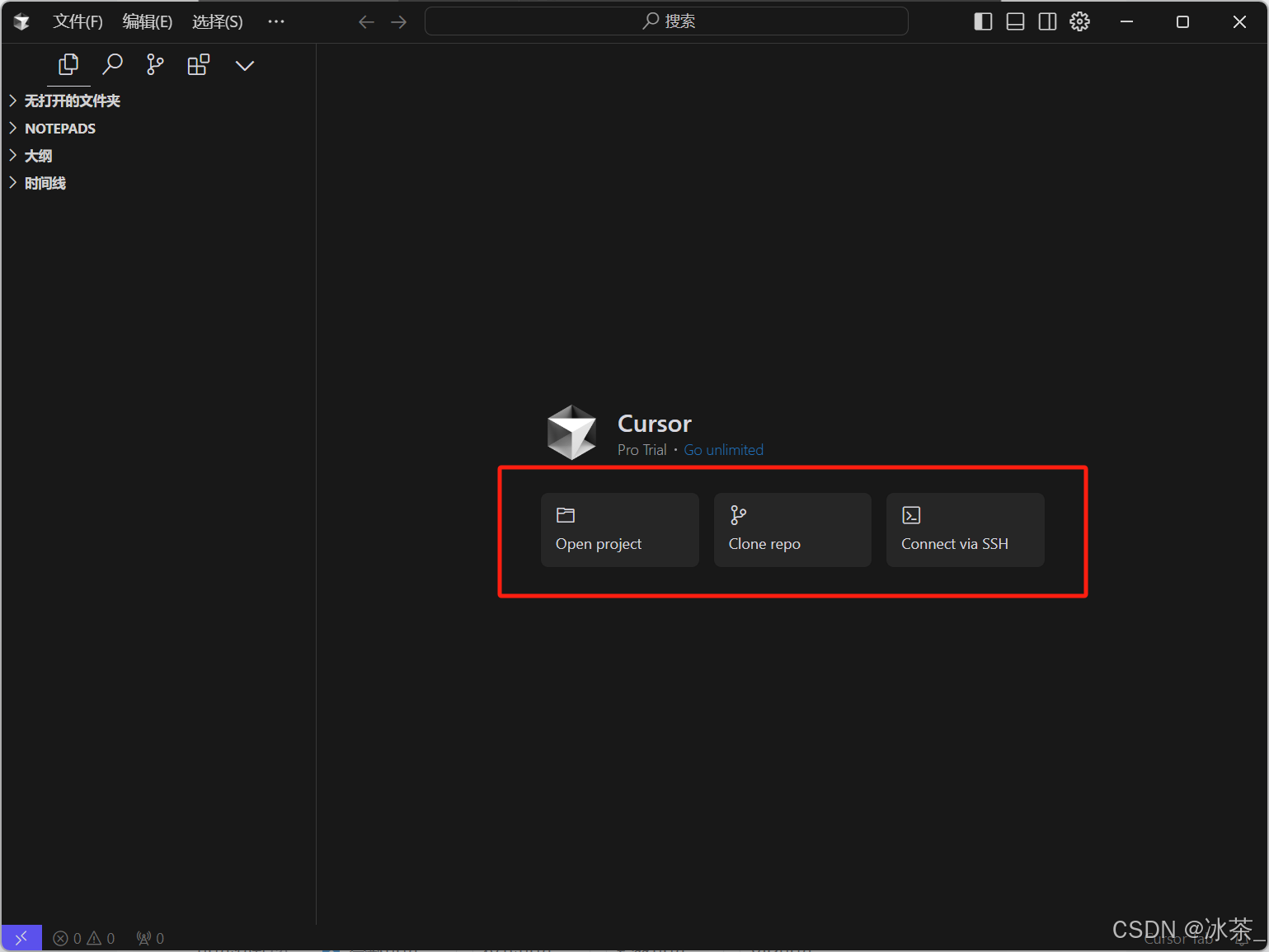Toggle the primary sidebar layout icon
1269x952 pixels.
[x=983, y=21]
